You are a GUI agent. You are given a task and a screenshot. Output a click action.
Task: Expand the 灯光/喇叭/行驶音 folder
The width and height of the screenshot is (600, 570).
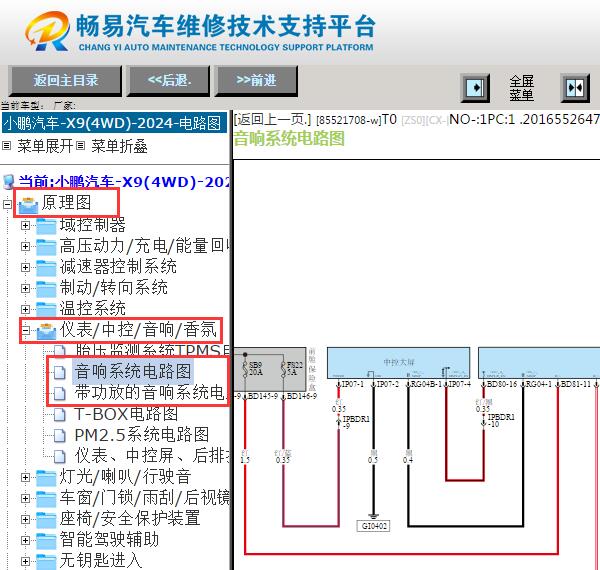25,477
